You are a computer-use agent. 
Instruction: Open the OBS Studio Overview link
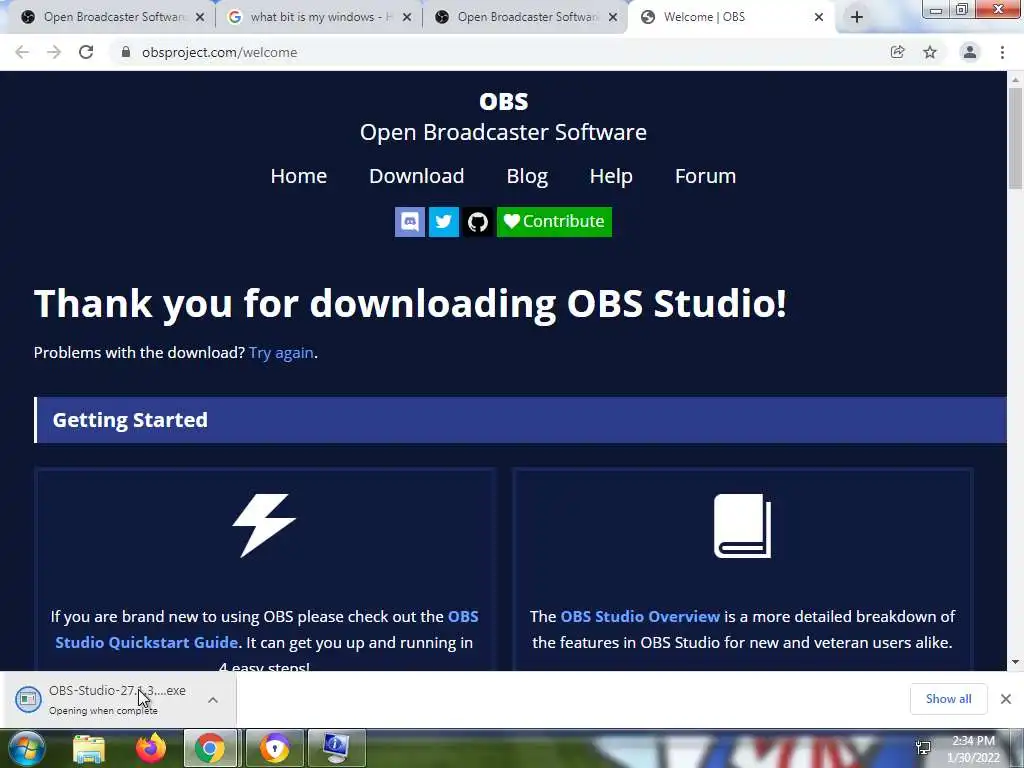tap(640, 616)
